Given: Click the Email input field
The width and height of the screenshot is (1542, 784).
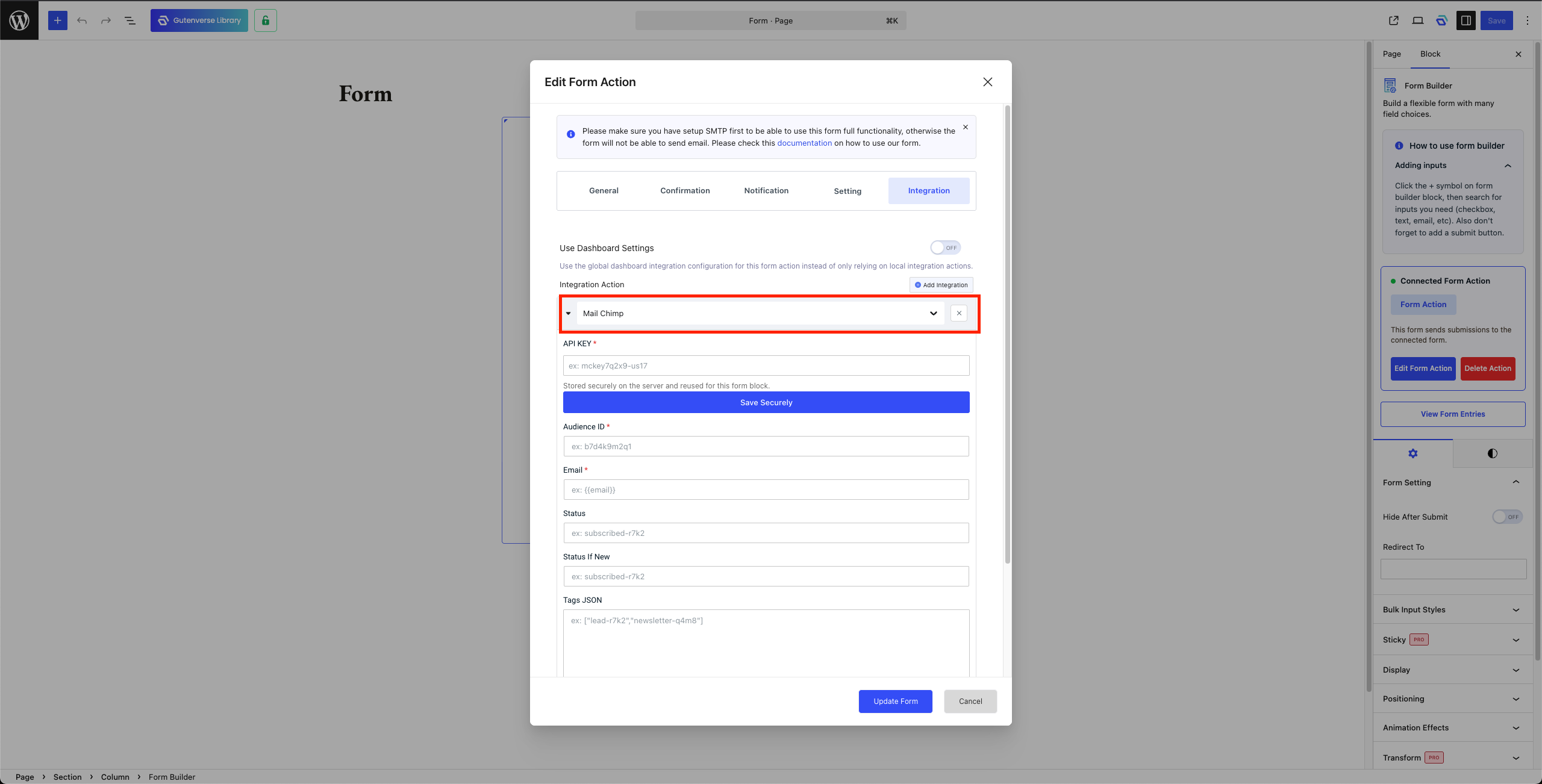Looking at the screenshot, I should point(766,490).
